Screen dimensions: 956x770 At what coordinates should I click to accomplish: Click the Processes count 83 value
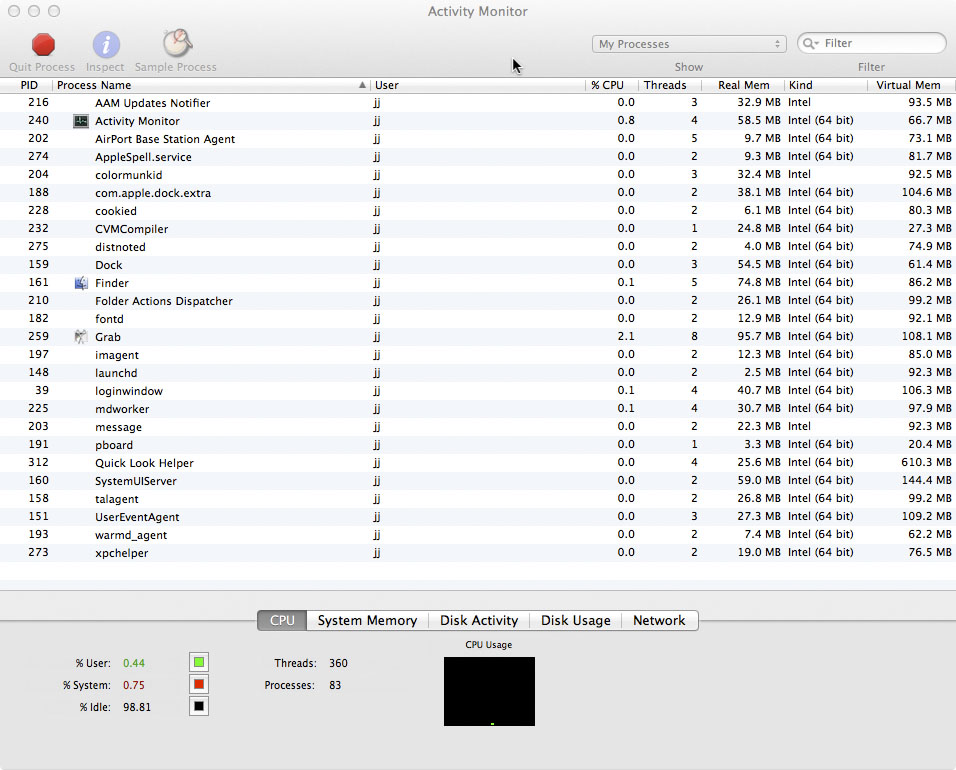[335, 685]
